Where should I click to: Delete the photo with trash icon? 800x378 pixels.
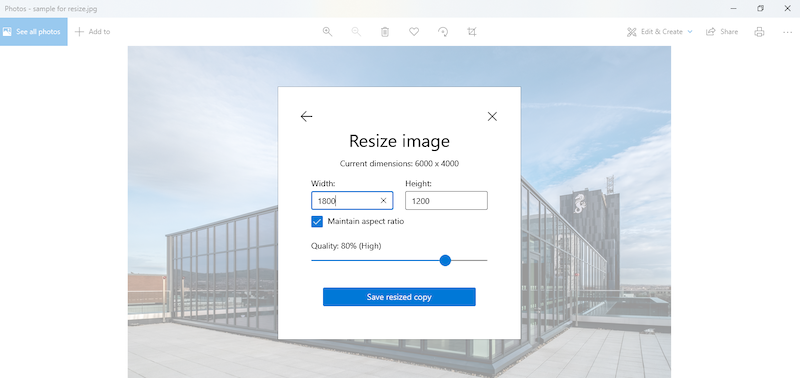[385, 32]
